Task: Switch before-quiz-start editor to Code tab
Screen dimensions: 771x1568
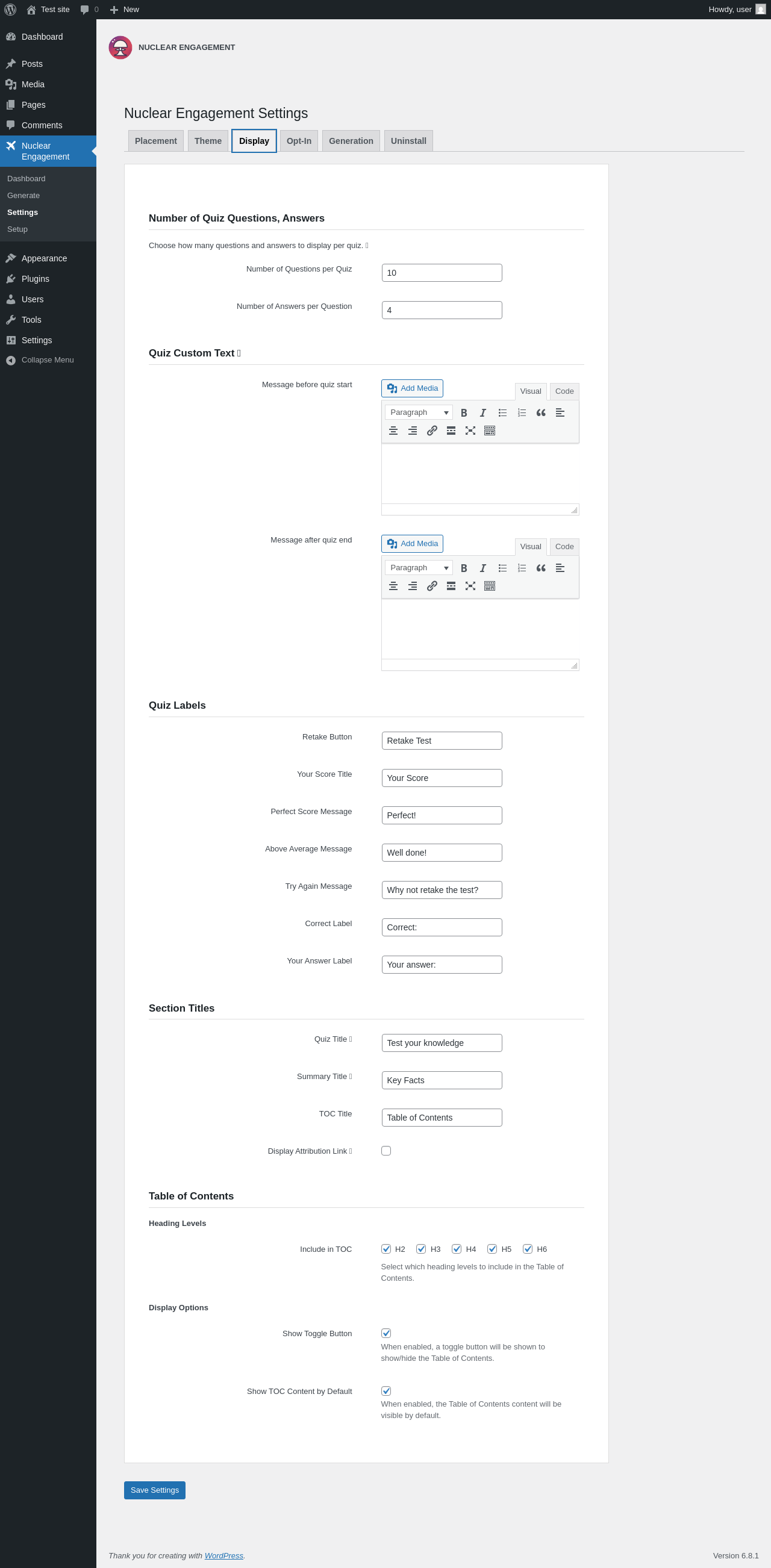Action: click(564, 391)
